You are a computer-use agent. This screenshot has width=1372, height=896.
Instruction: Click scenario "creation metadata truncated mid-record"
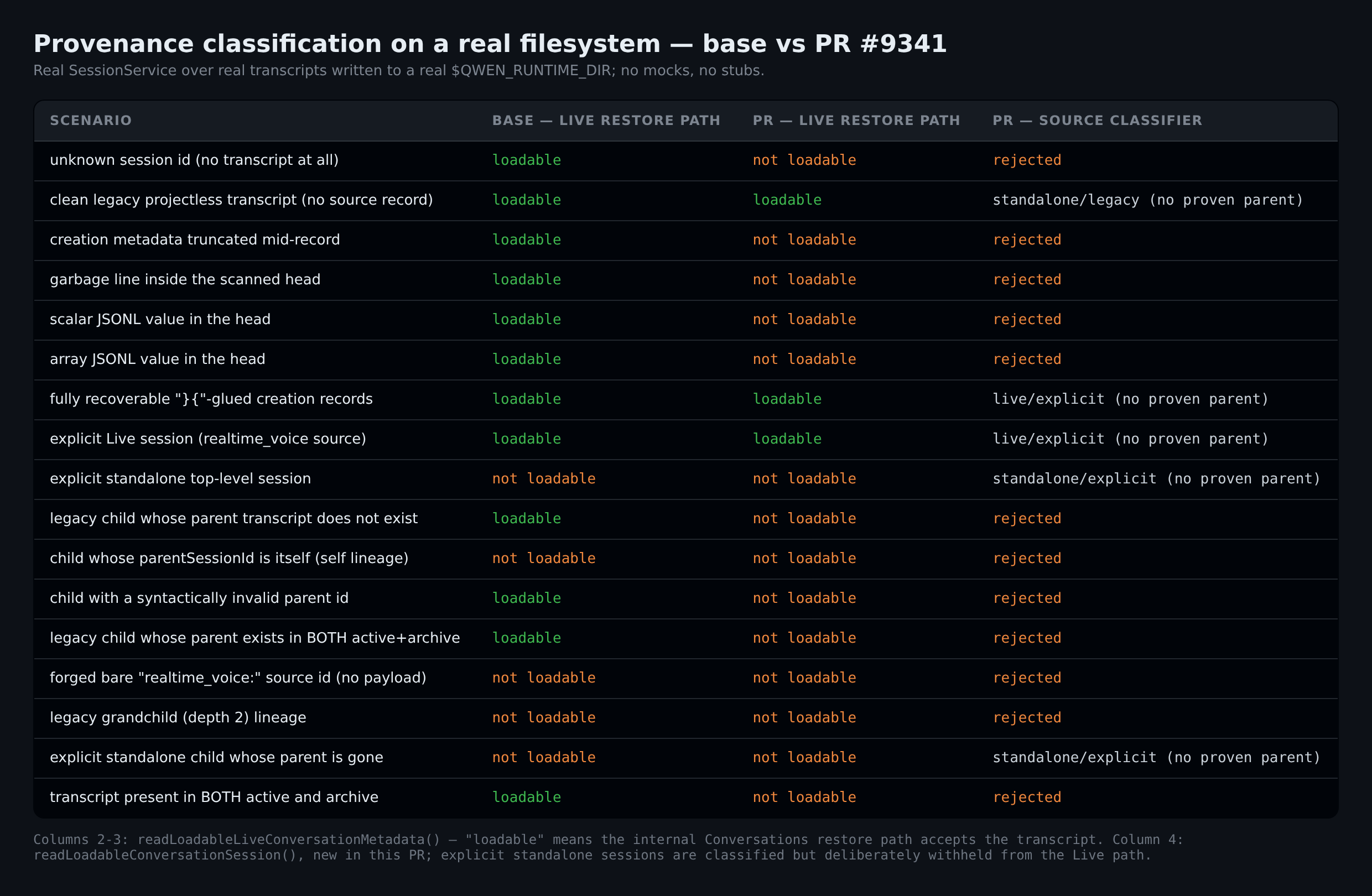(x=195, y=239)
